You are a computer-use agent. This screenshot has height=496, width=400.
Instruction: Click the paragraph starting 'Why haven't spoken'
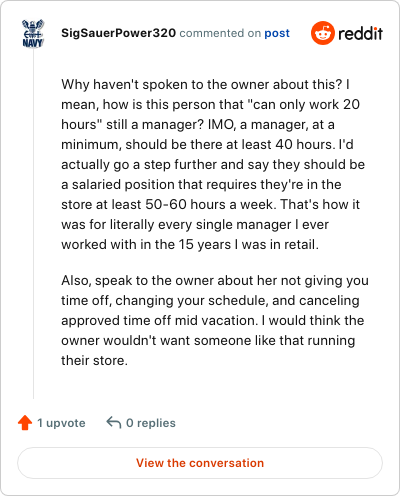coord(213,164)
